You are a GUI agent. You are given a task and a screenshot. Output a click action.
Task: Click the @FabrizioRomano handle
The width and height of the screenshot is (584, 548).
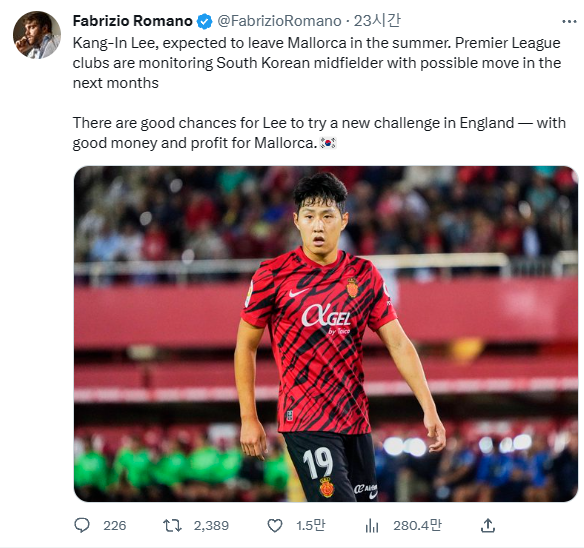[x=279, y=21]
